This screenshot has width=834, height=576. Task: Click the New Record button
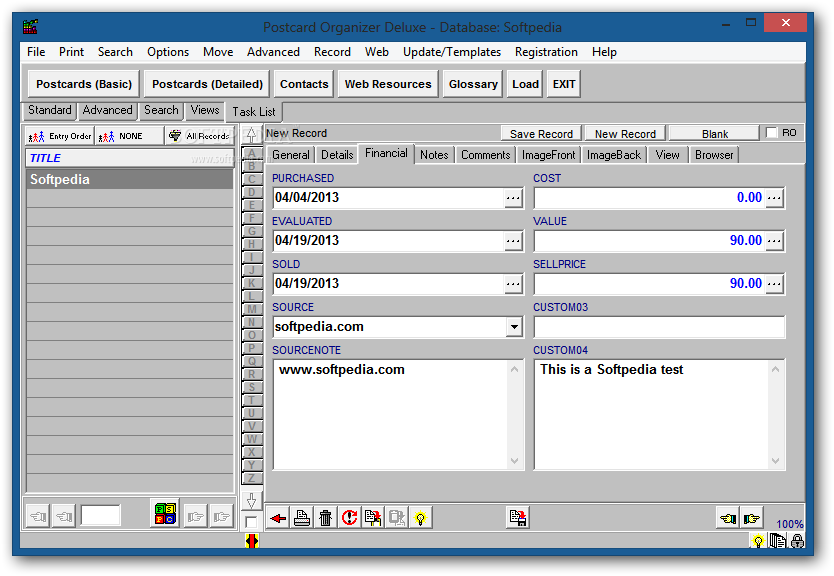coord(625,133)
